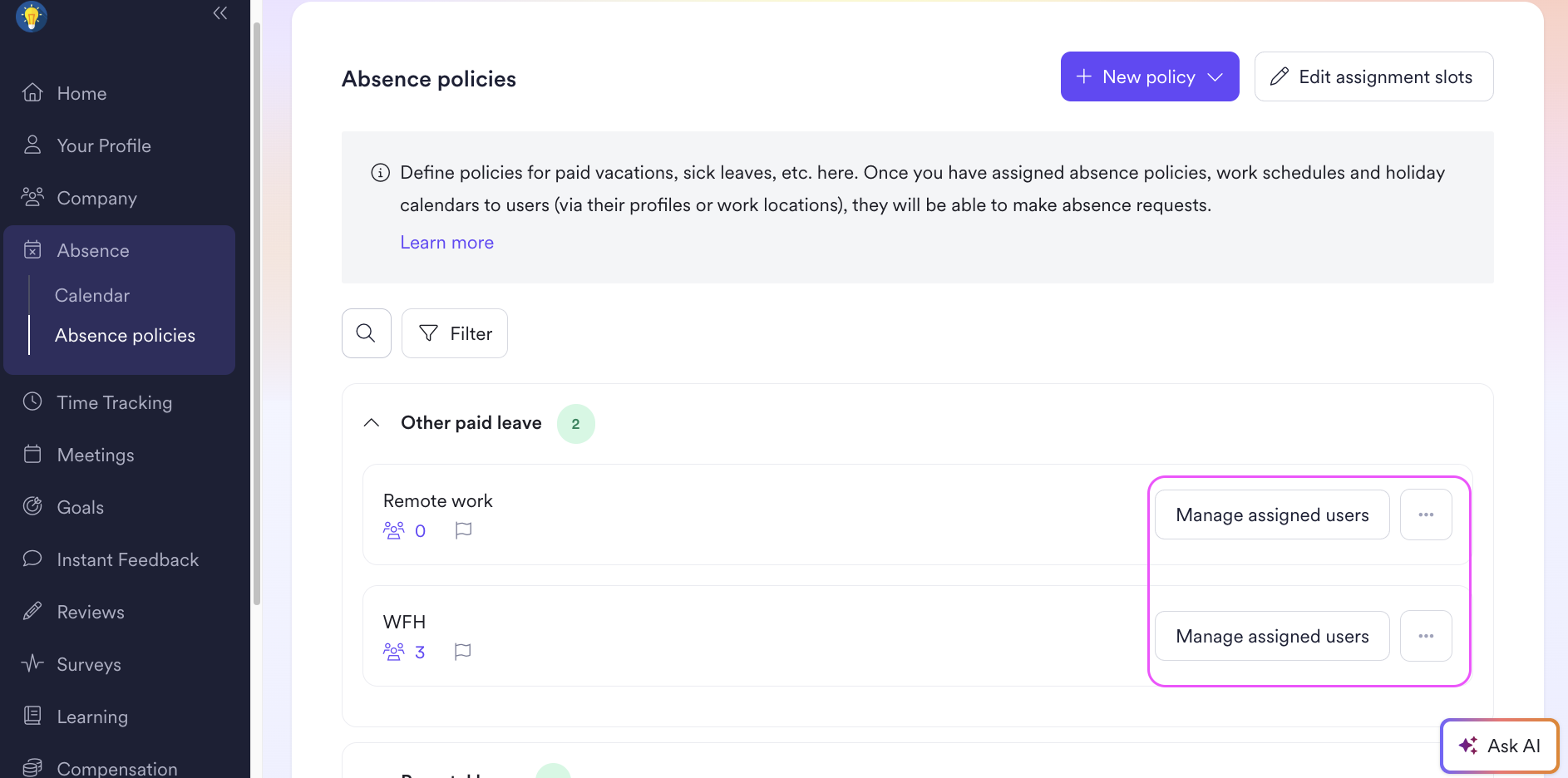Click the info icon in the banner
This screenshot has width=1568, height=778.
(380, 173)
